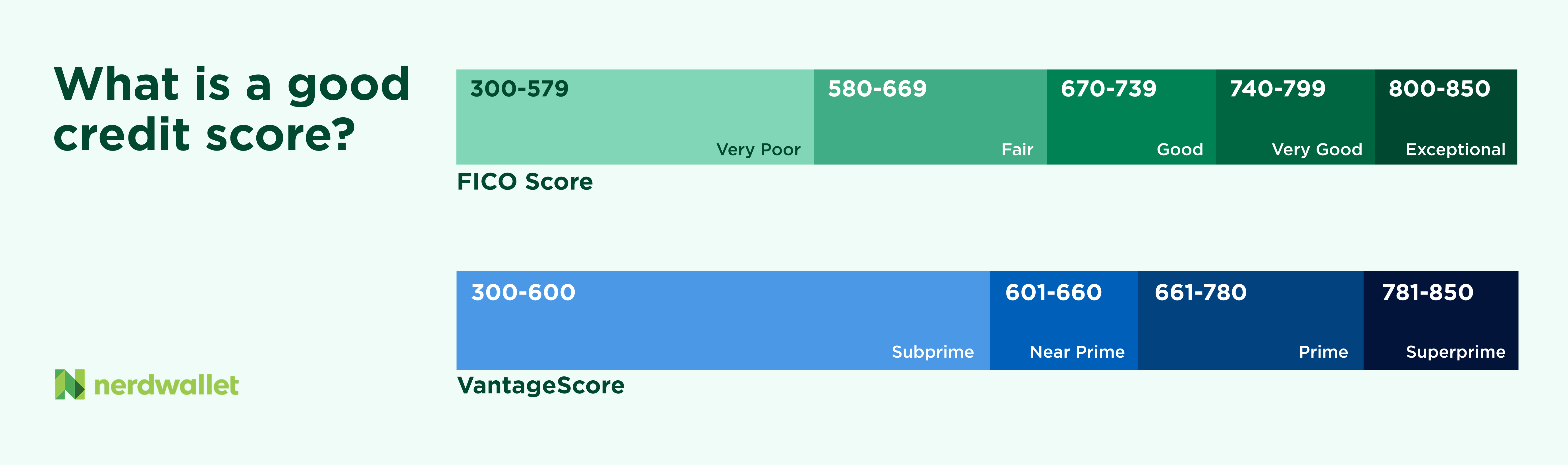This screenshot has height=465, width=1568.
Task: Click the "What is a good" headline
Action: (x=232, y=85)
